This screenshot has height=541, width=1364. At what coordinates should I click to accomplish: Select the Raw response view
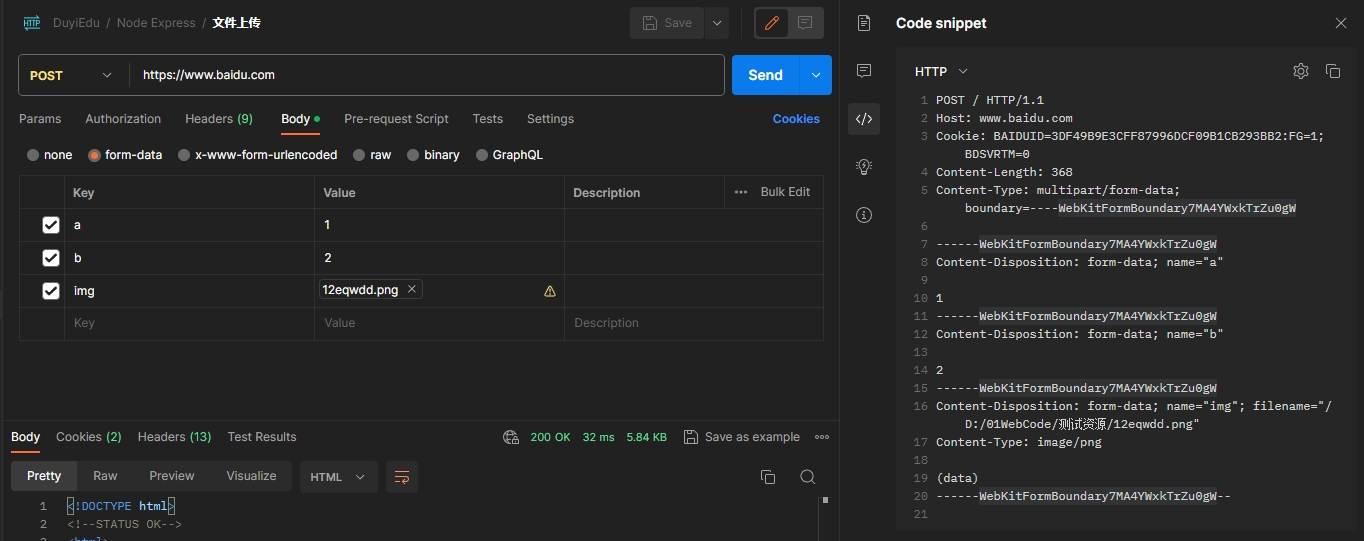tap(105, 476)
